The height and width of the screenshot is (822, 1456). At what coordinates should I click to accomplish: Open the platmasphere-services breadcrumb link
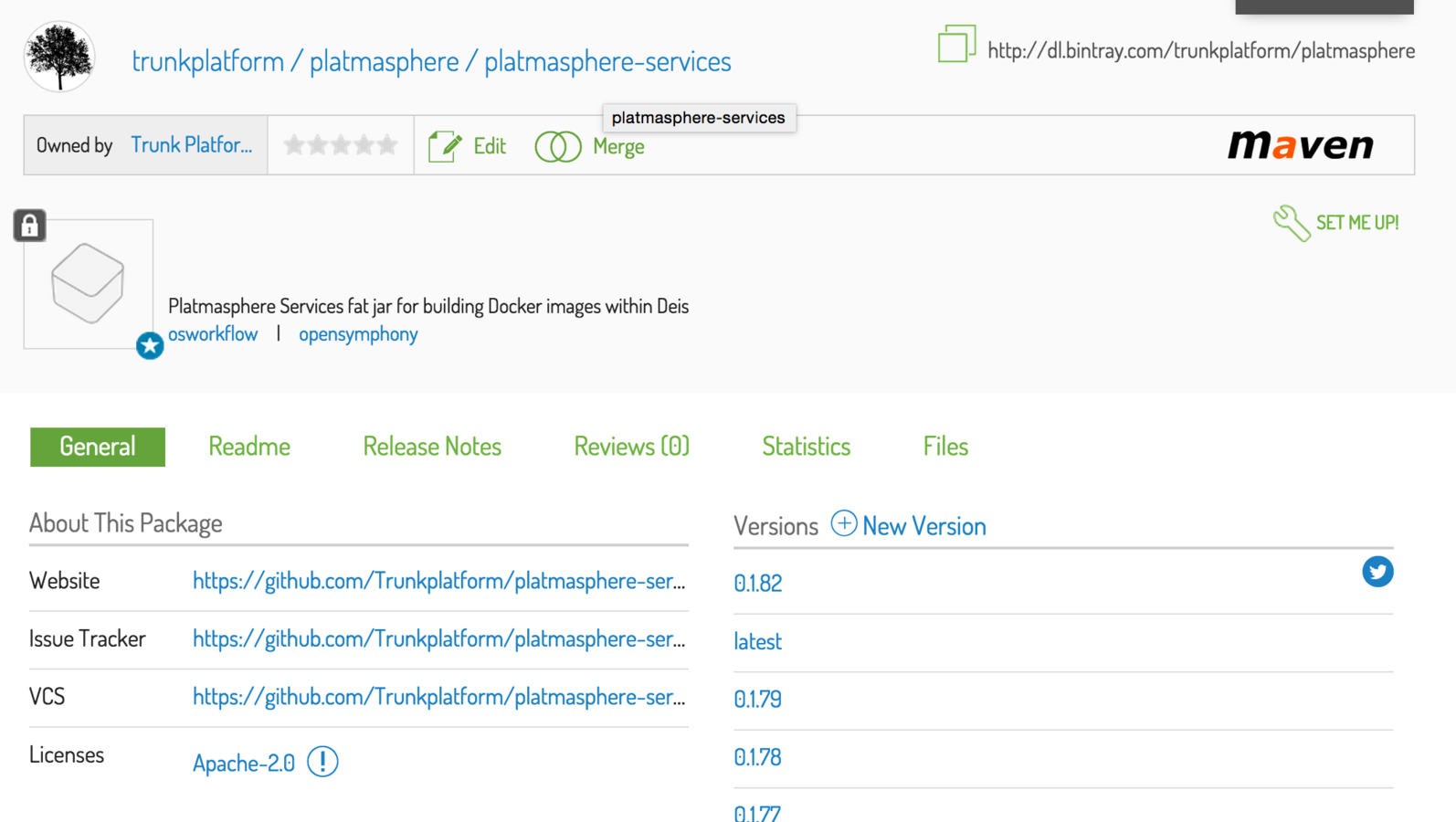(607, 61)
